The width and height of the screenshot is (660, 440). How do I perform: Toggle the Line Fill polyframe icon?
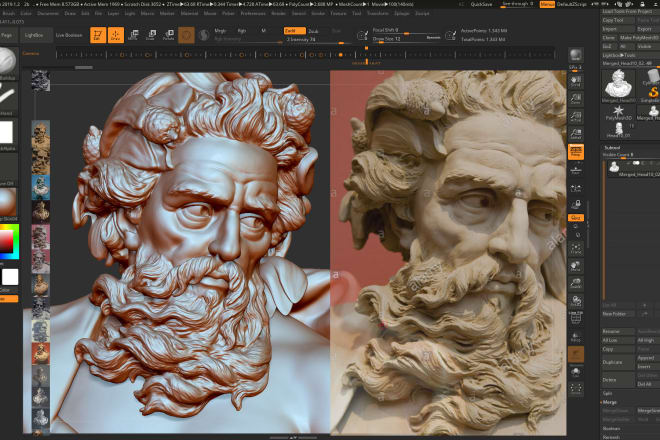click(x=576, y=318)
